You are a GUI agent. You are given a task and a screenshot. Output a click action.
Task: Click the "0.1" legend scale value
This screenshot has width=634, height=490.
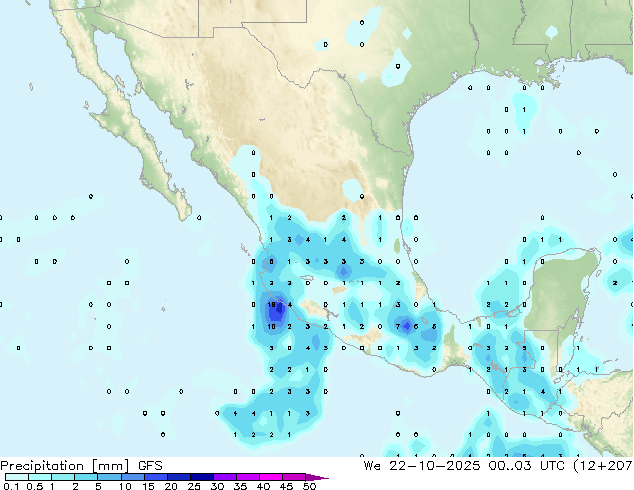[x=12, y=486]
